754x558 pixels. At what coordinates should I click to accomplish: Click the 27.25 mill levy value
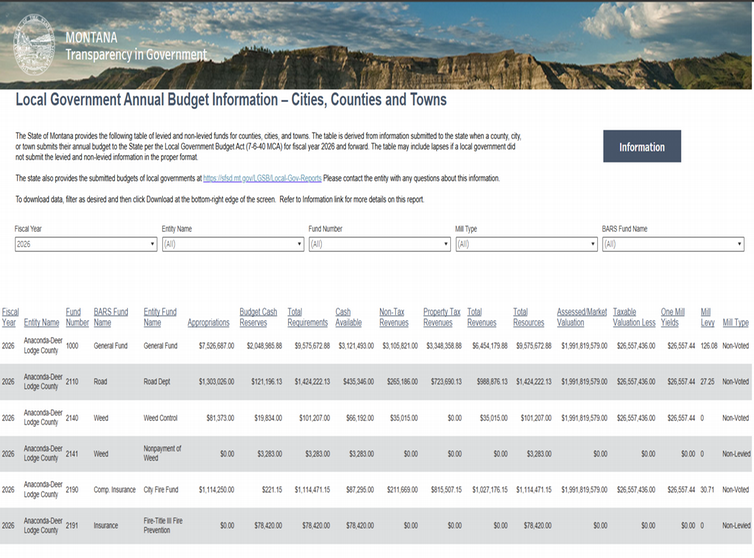(707, 381)
